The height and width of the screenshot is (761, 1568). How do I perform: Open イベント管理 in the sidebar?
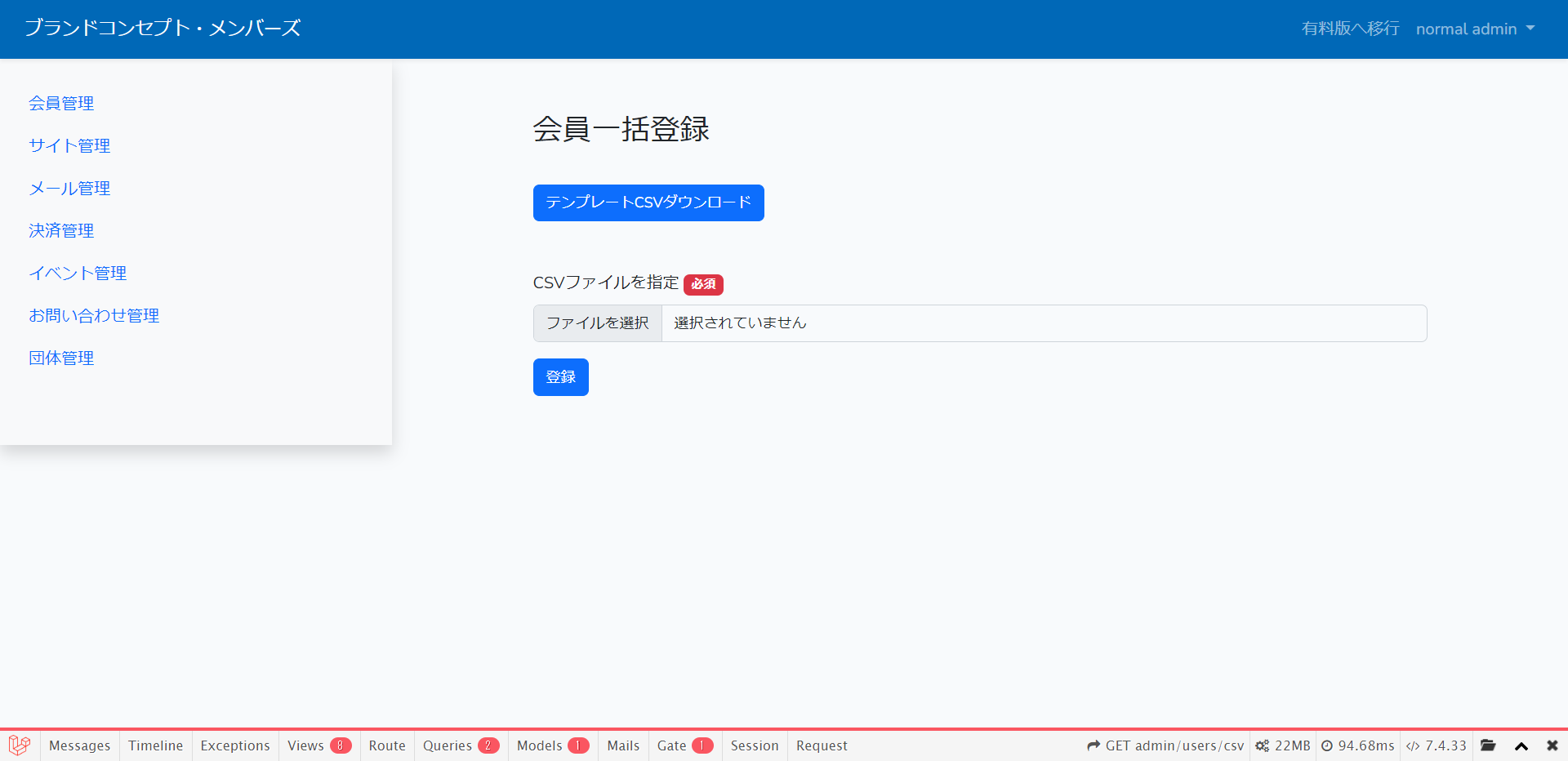point(78,273)
